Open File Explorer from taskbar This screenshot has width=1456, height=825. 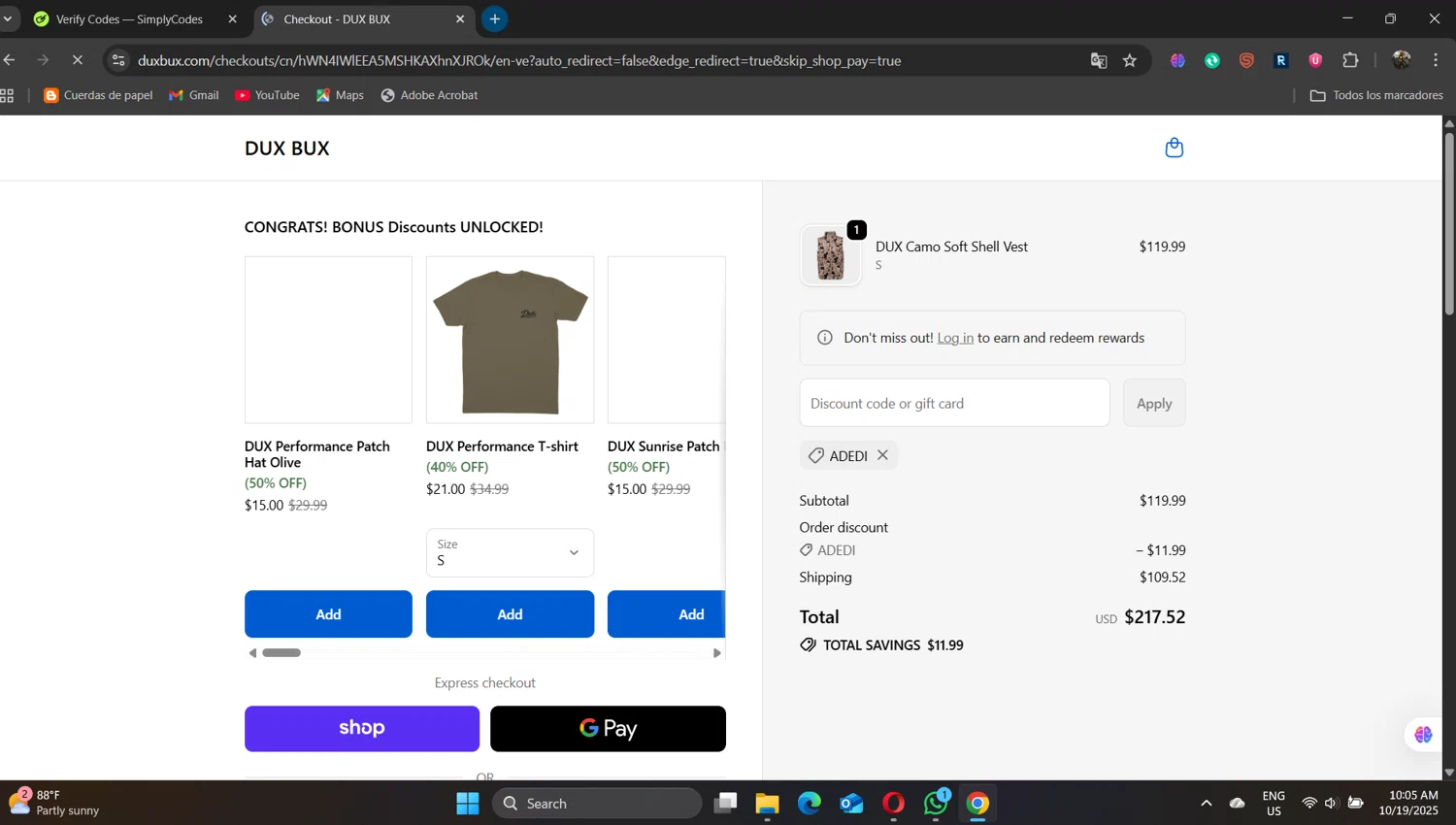[767, 804]
